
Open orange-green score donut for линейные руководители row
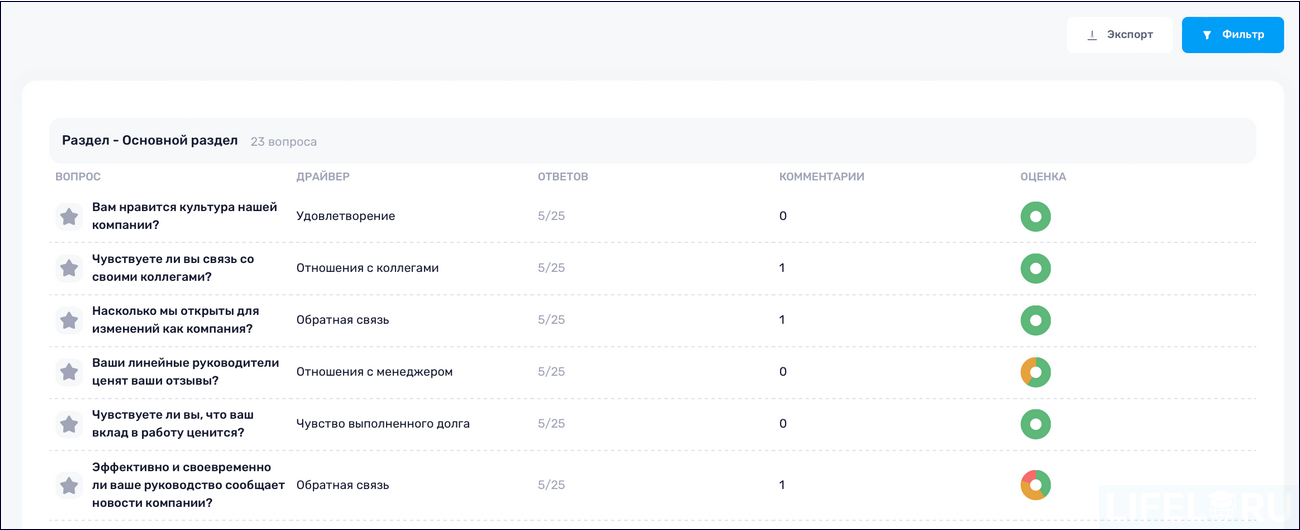click(x=1036, y=372)
